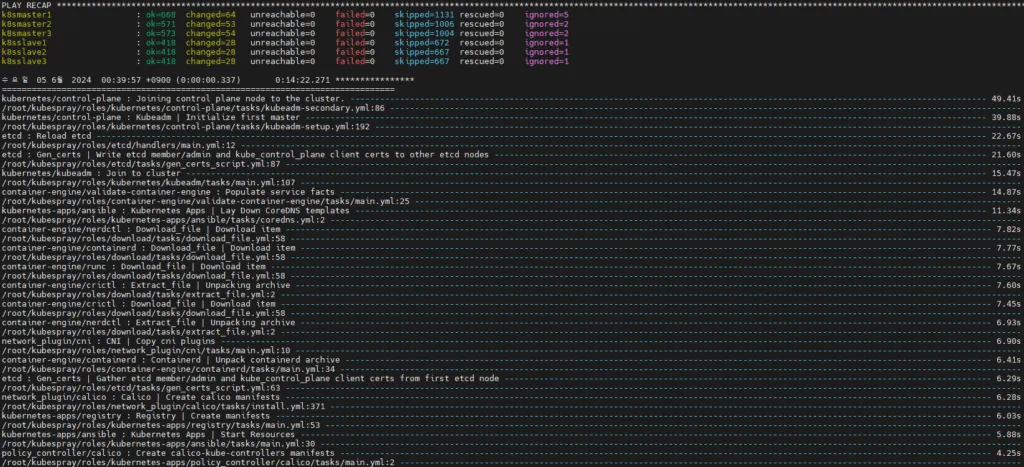Click the 14.87s duration

(1007, 192)
